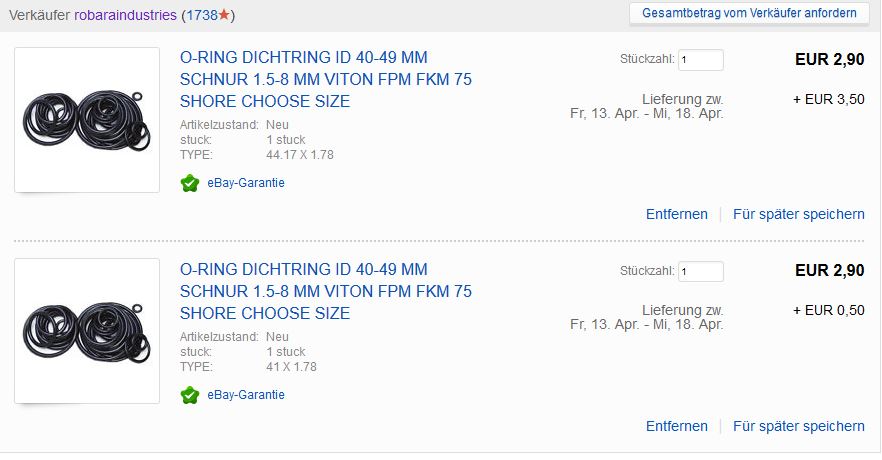This screenshot has height=460, width=882.
Task: Click the + EUR 3,50 shipping cost
Action: pos(828,99)
